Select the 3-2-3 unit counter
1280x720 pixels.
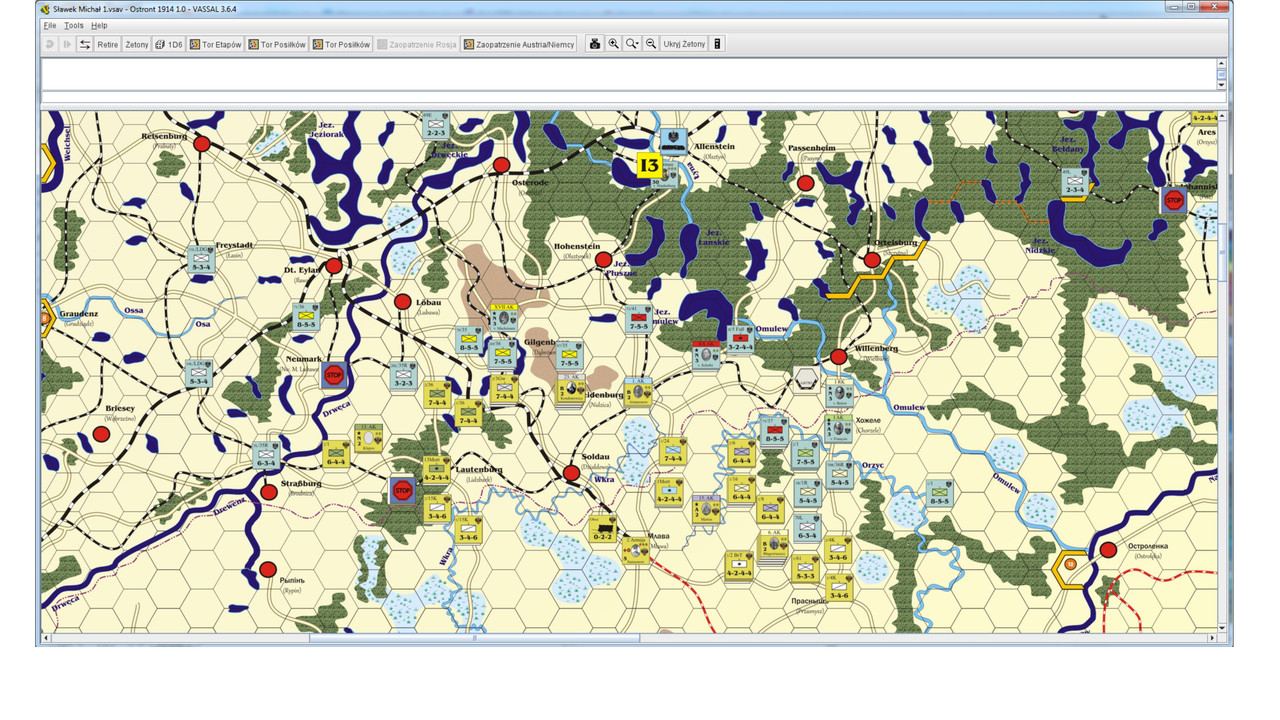[403, 376]
